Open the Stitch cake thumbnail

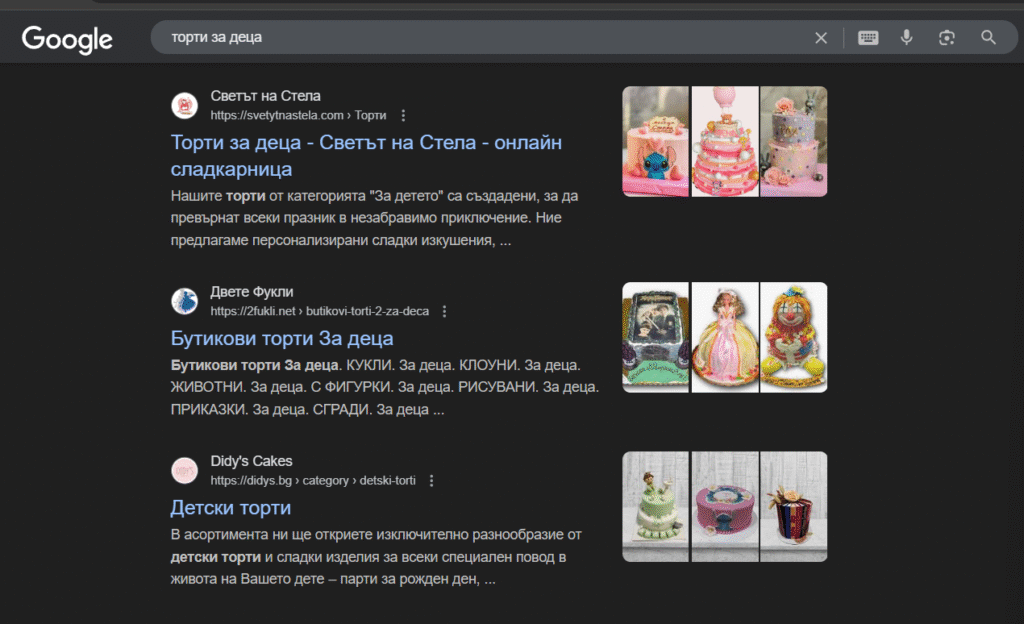[x=655, y=141]
